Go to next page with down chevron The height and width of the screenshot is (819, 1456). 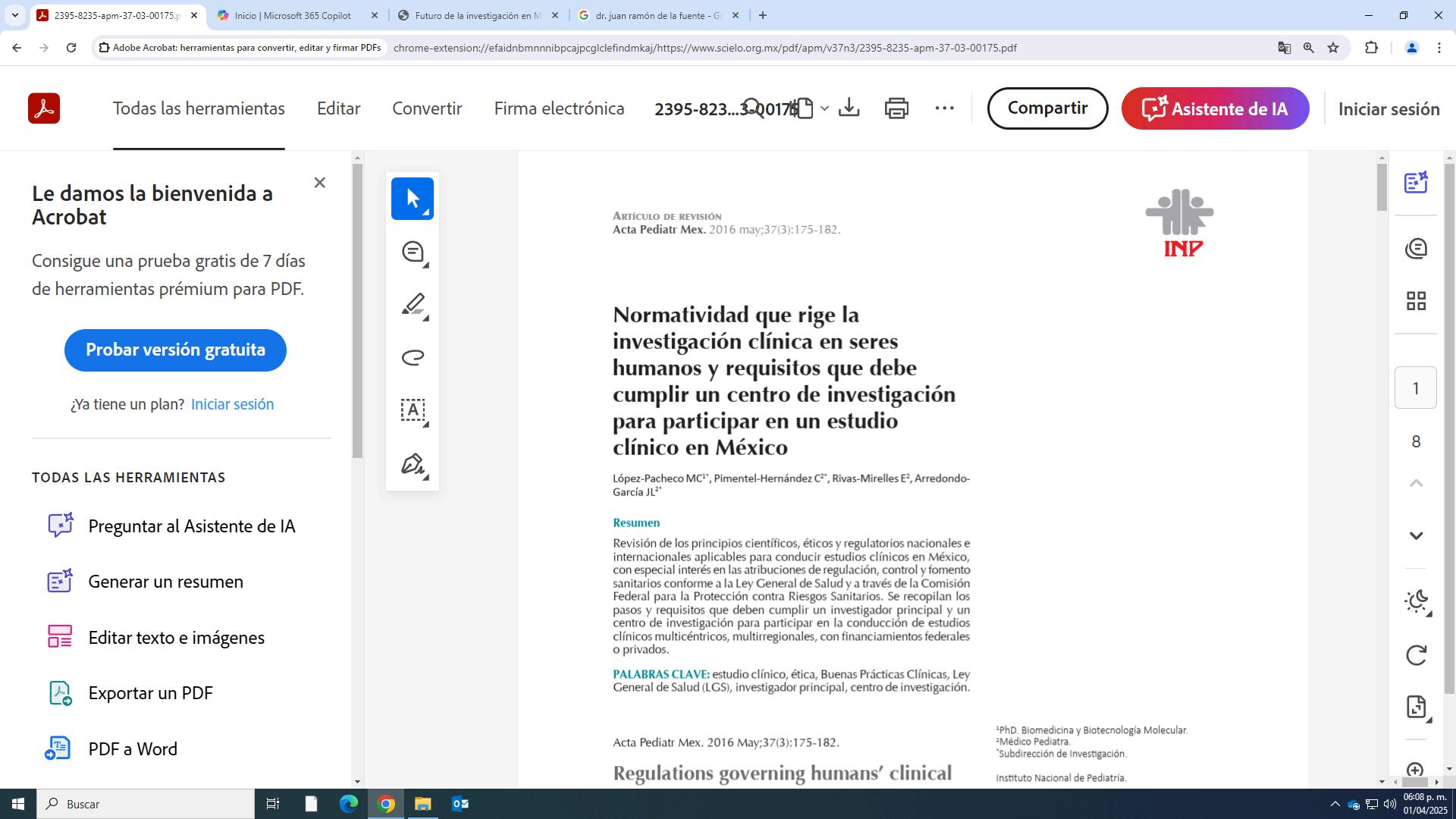[1416, 535]
